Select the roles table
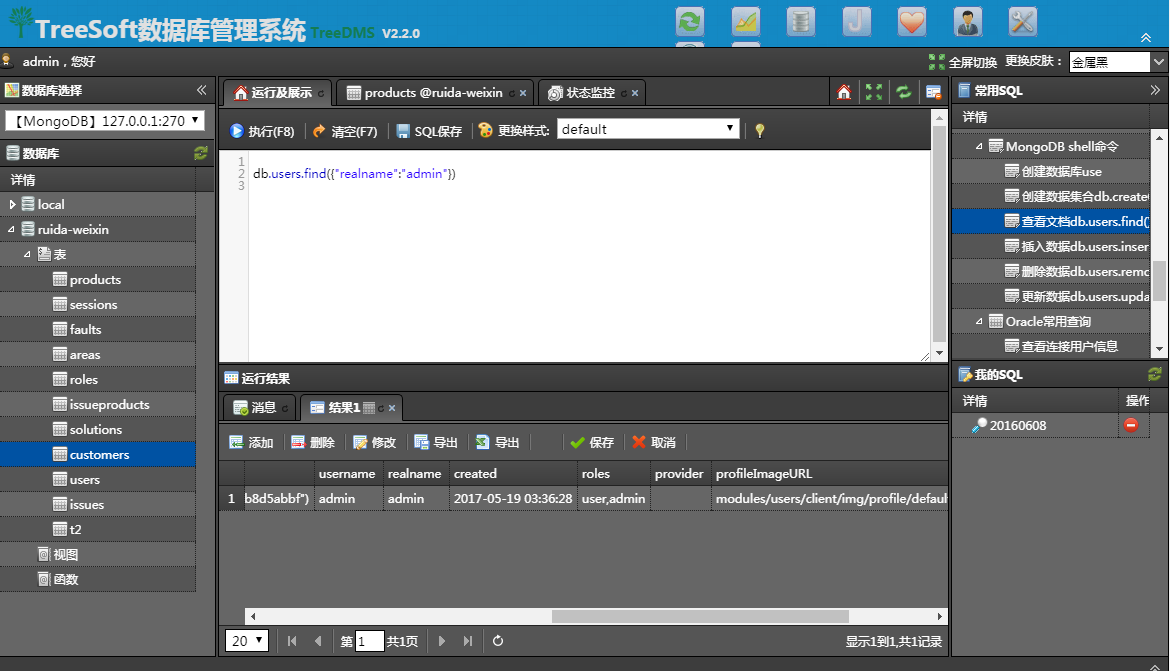This screenshot has width=1170, height=671. point(84,380)
